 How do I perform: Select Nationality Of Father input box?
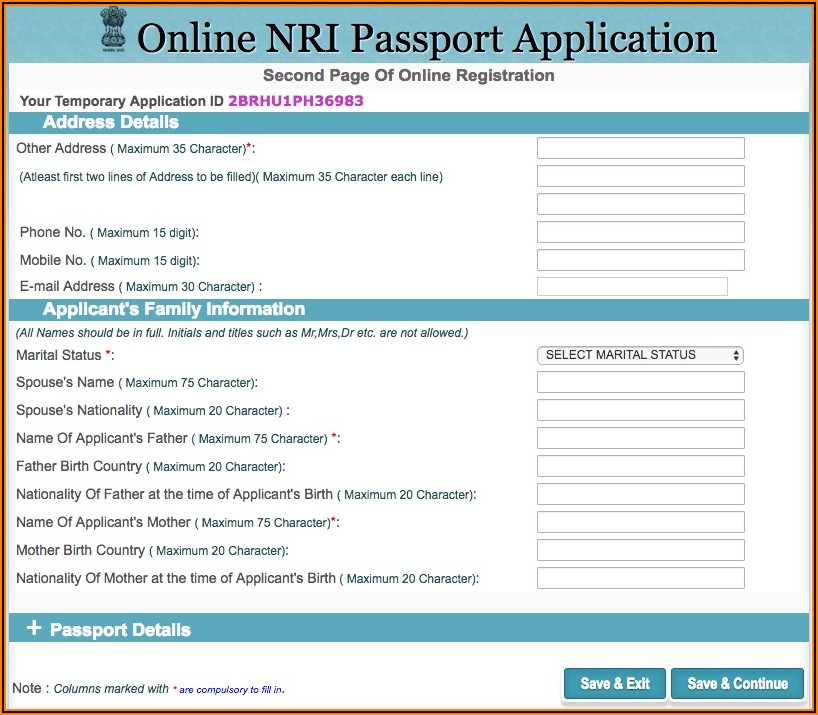click(640, 494)
